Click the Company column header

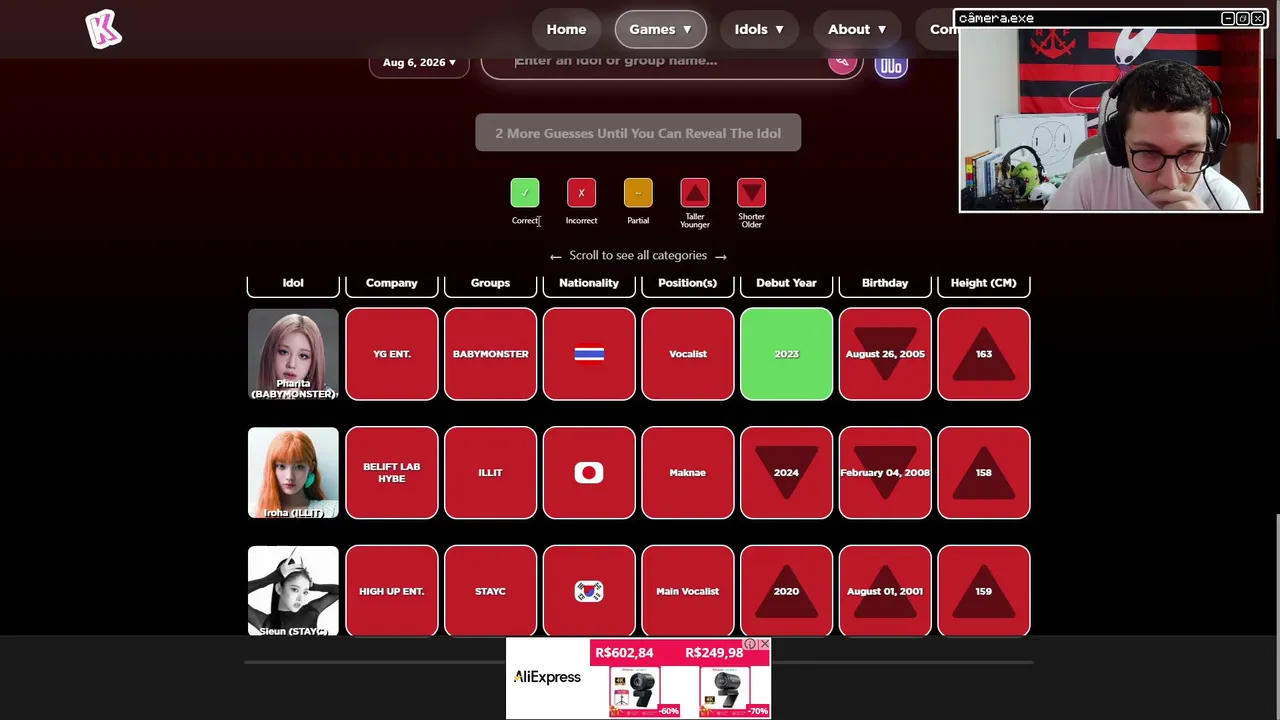[392, 283]
